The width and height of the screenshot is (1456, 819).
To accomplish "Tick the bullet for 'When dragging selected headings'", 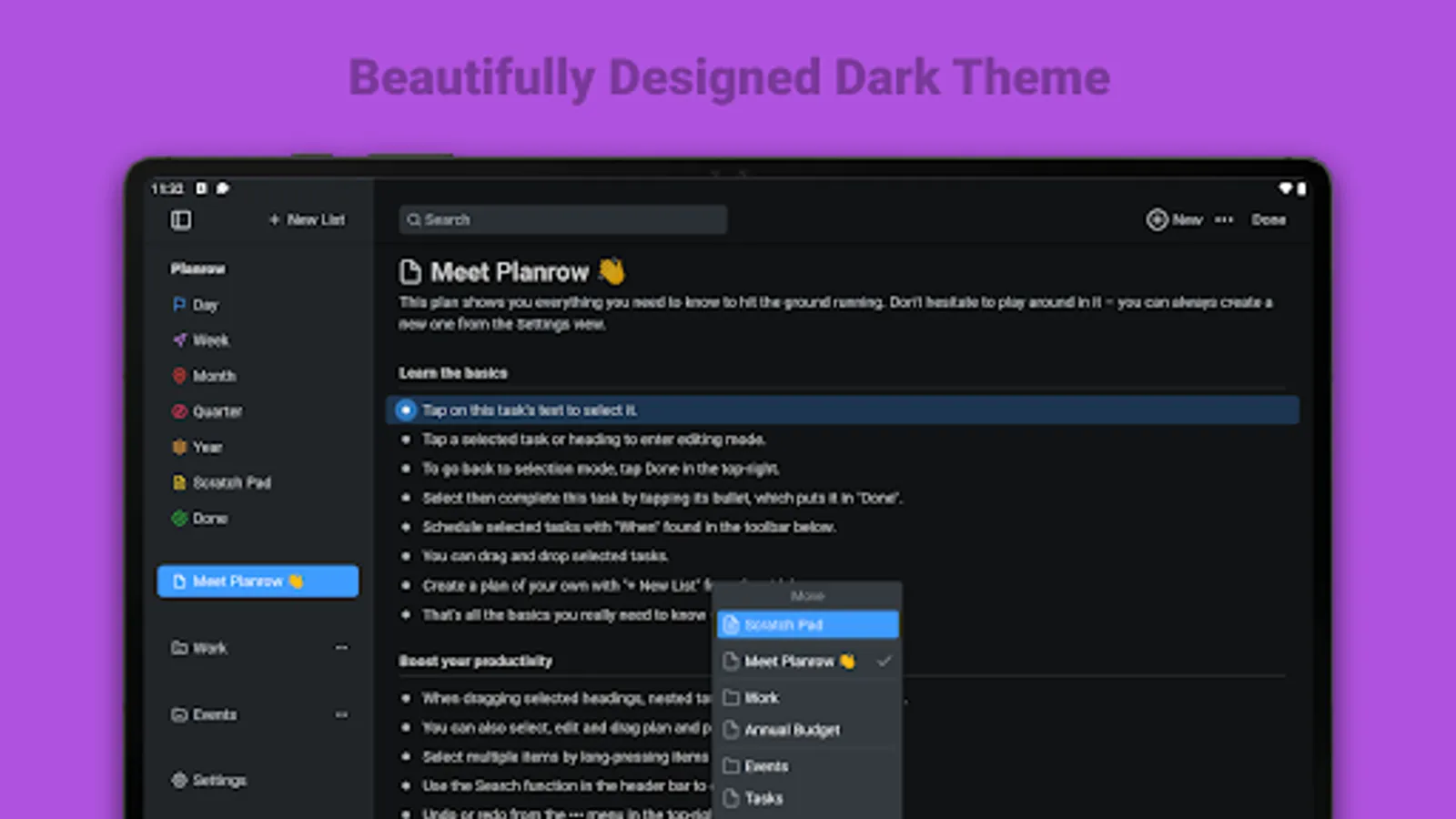I will [x=406, y=698].
